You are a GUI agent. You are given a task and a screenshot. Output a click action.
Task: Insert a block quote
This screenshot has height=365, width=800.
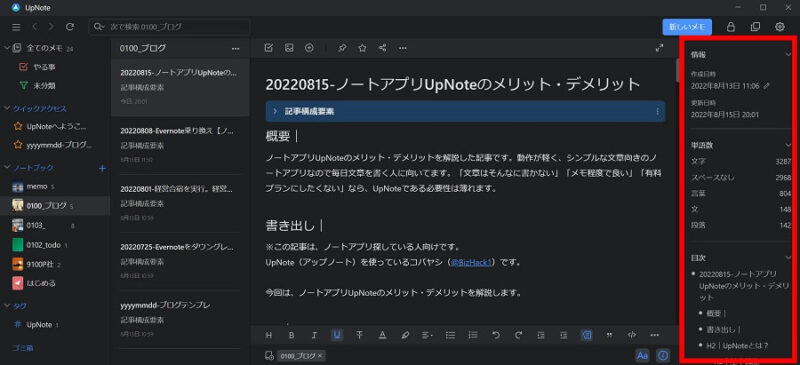click(609, 335)
